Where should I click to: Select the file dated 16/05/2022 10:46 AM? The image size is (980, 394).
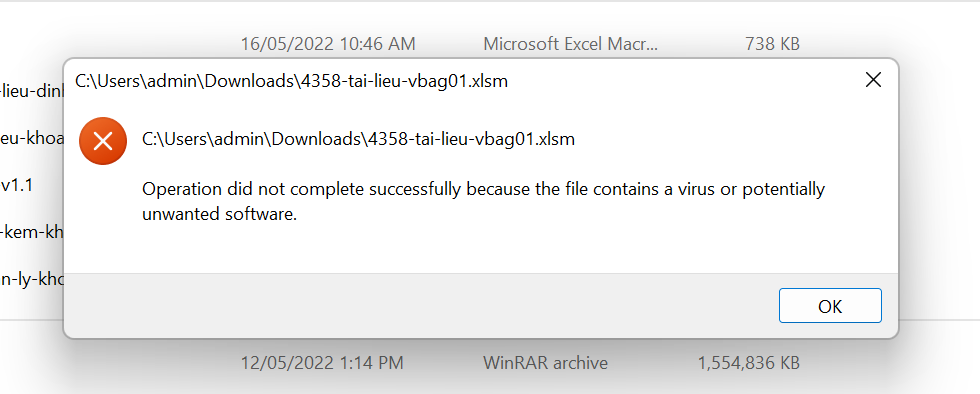(x=328, y=44)
